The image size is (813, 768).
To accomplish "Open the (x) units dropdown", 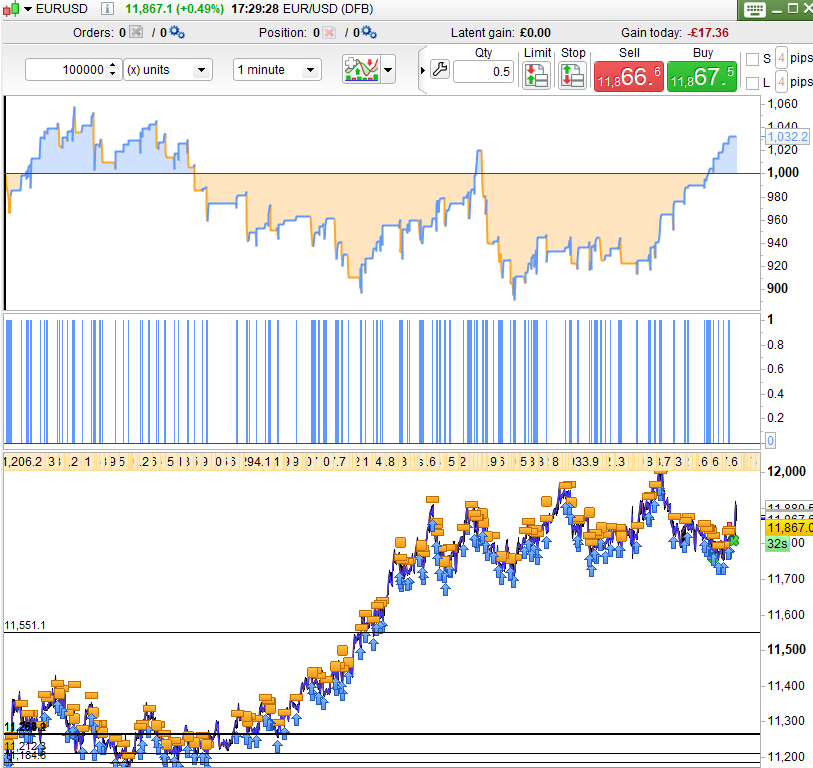I will 167,69.
